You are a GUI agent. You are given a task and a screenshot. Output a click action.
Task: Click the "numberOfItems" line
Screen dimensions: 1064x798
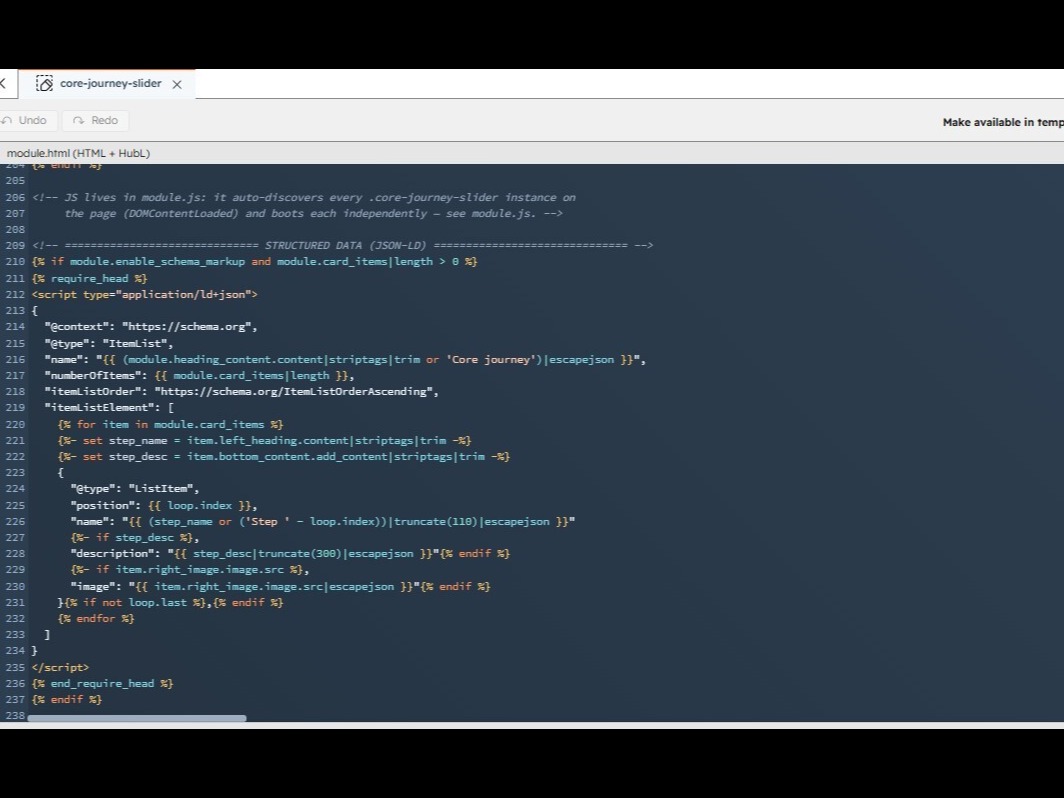(x=200, y=375)
